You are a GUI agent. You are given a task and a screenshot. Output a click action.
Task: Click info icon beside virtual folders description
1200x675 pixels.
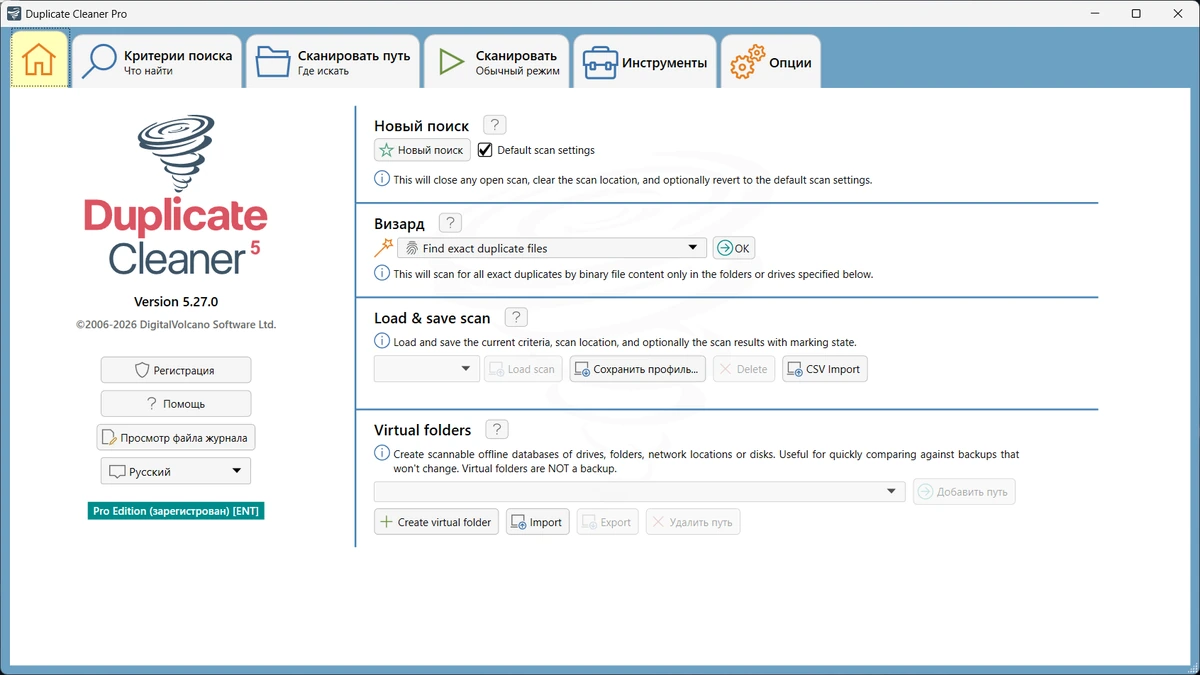(x=382, y=453)
